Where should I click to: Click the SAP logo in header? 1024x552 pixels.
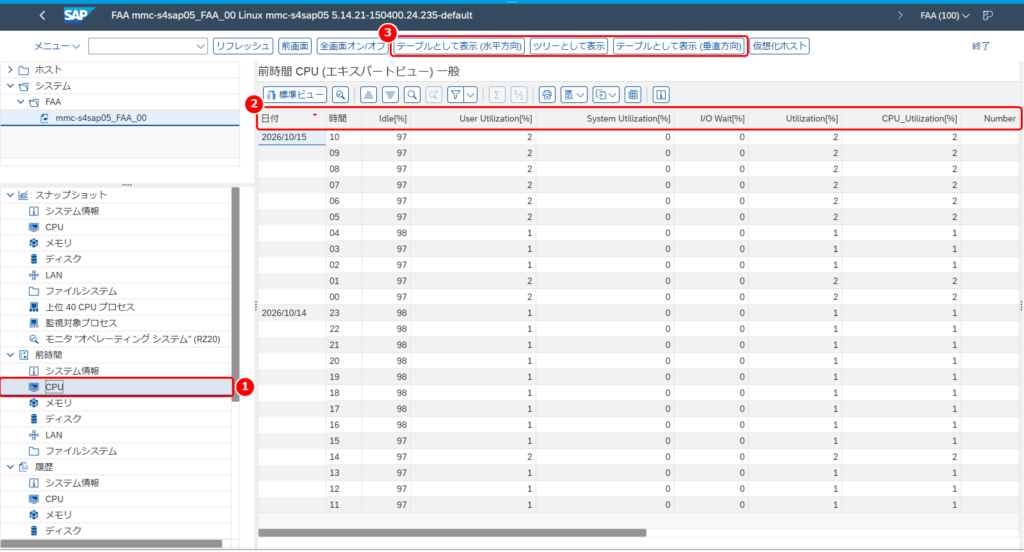click(78, 15)
